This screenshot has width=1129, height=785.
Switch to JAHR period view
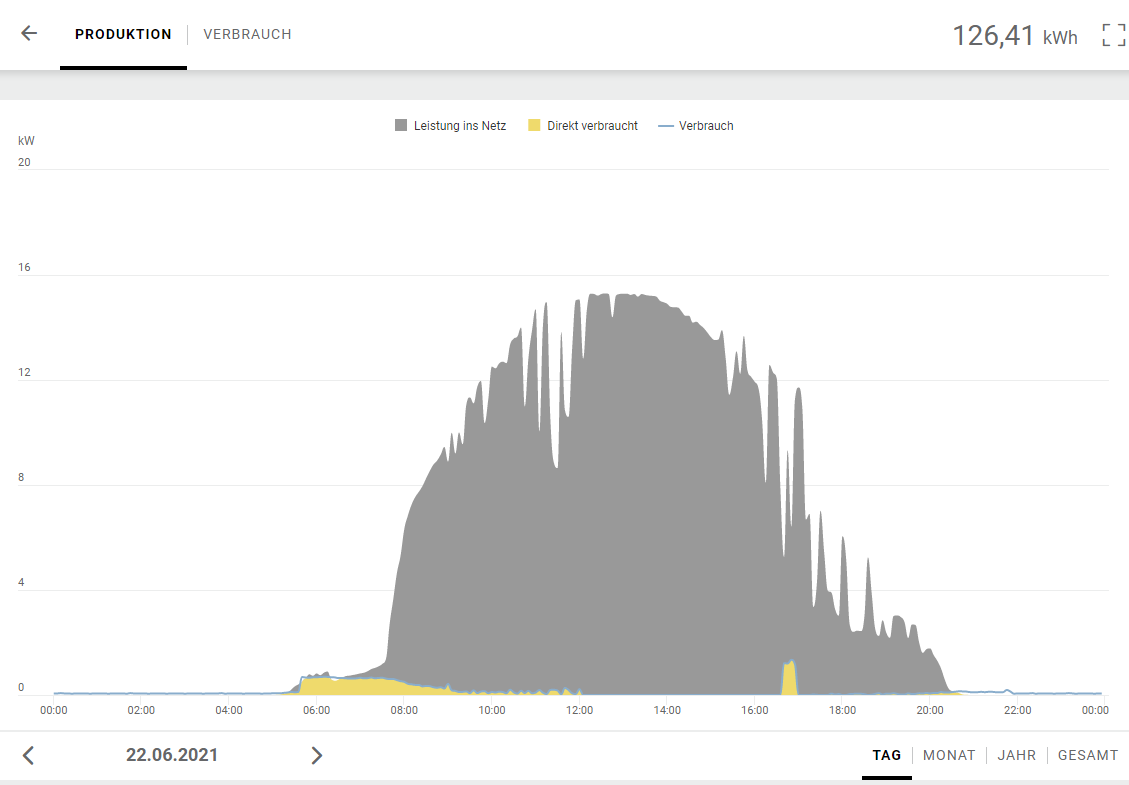1017,755
